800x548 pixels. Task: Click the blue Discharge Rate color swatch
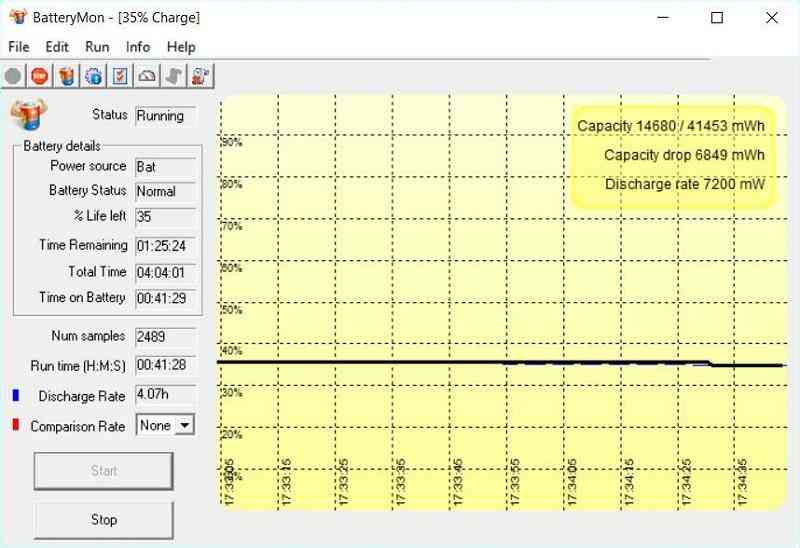(x=16, y=395)
